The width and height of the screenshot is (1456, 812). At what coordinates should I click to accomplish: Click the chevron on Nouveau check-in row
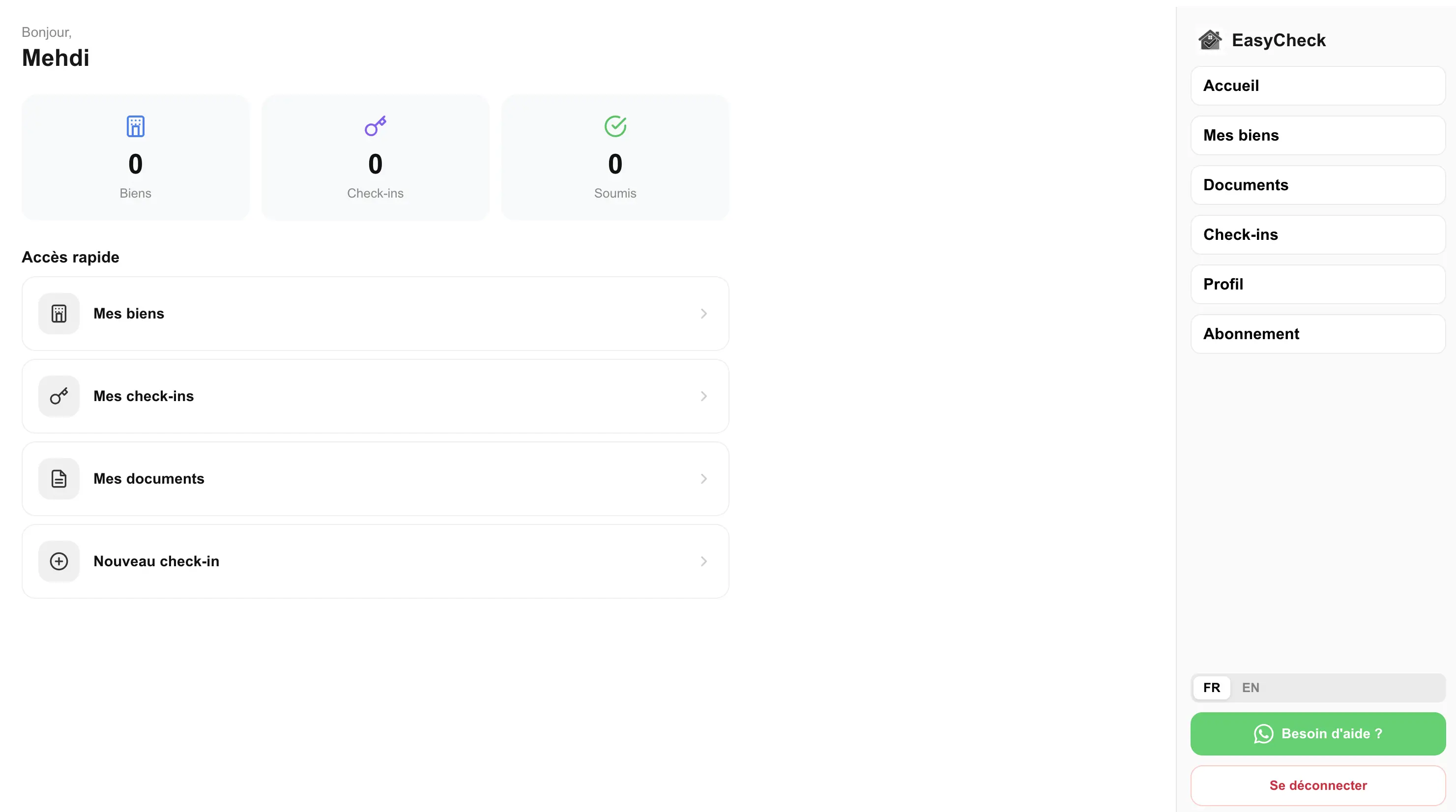pos(704,561)
